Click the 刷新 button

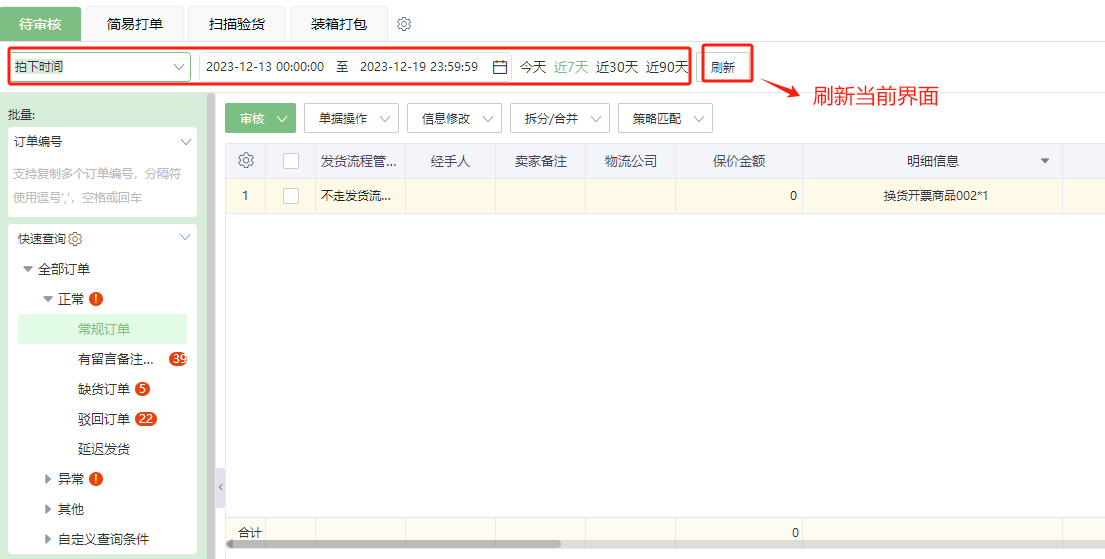point(723,67)
